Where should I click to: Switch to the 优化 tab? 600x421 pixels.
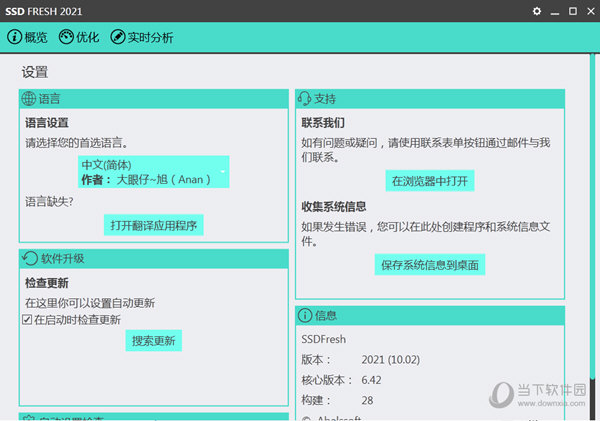79,37
